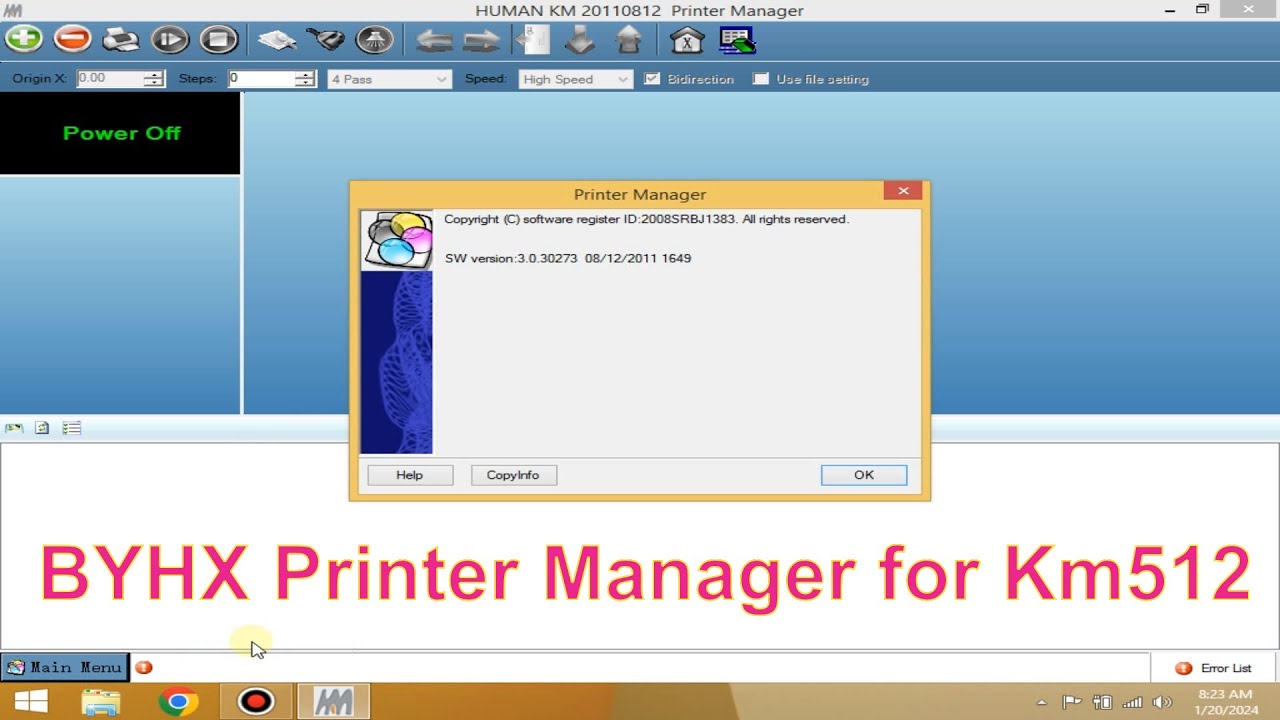Click the CopyInfo button

[513, 475]
